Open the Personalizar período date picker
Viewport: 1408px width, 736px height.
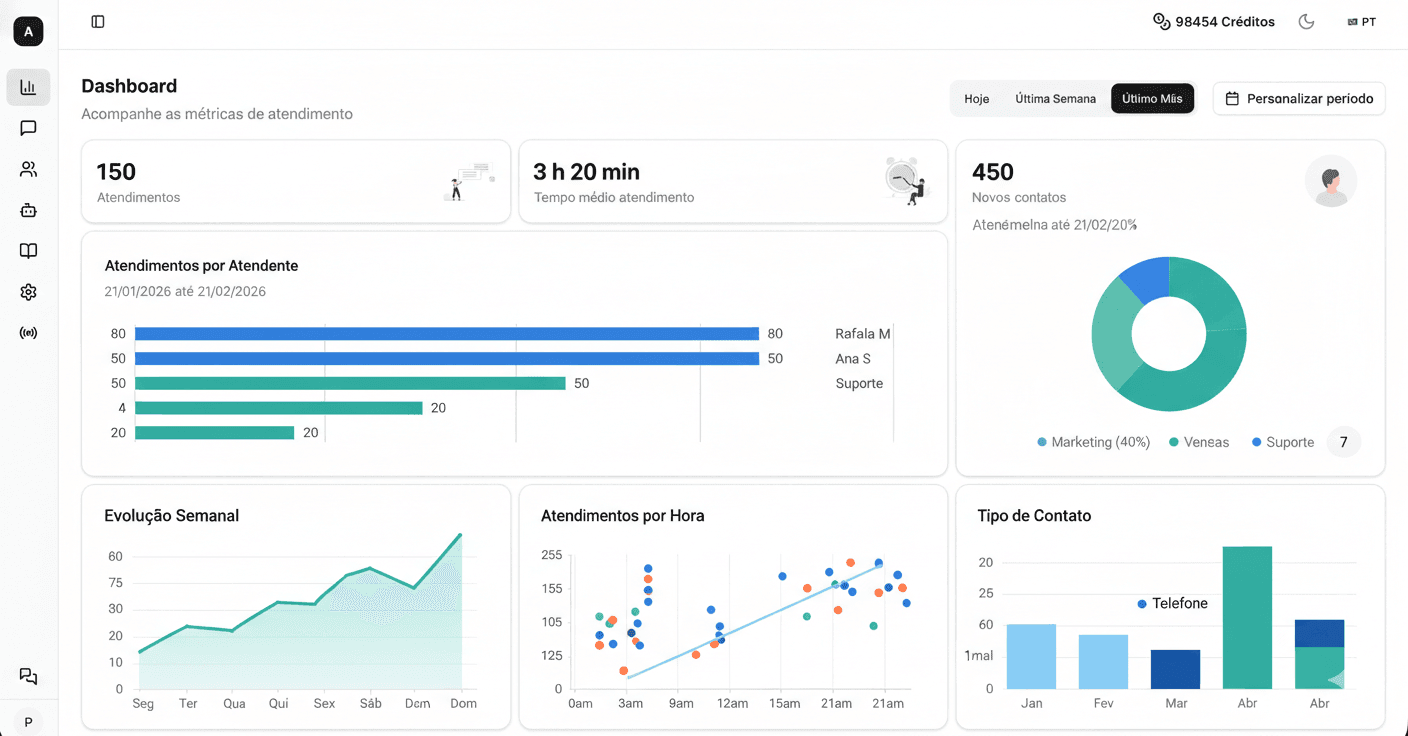point(1299,99)
